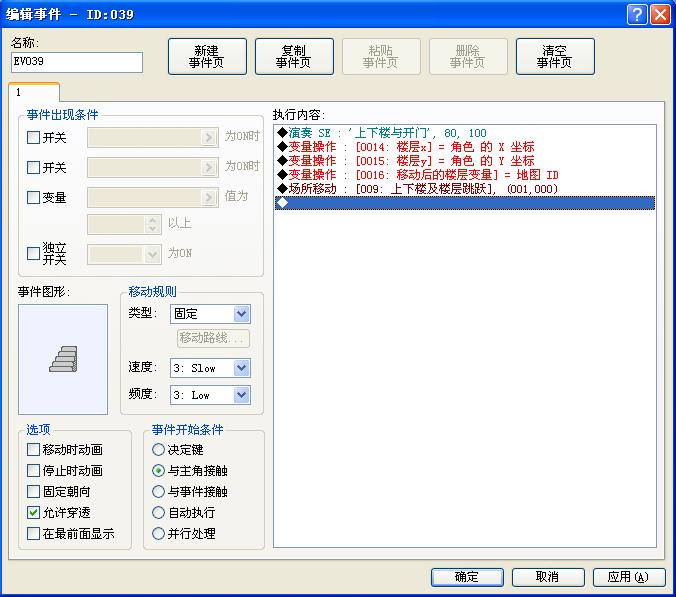Viewport: 676px width, 597px height.
Task: Enable the 独立开关 condition checkbox
Action: 33,253
